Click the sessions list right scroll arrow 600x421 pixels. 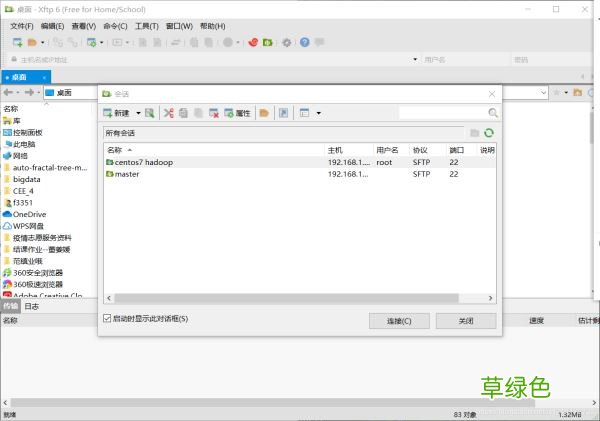[491, 298]
